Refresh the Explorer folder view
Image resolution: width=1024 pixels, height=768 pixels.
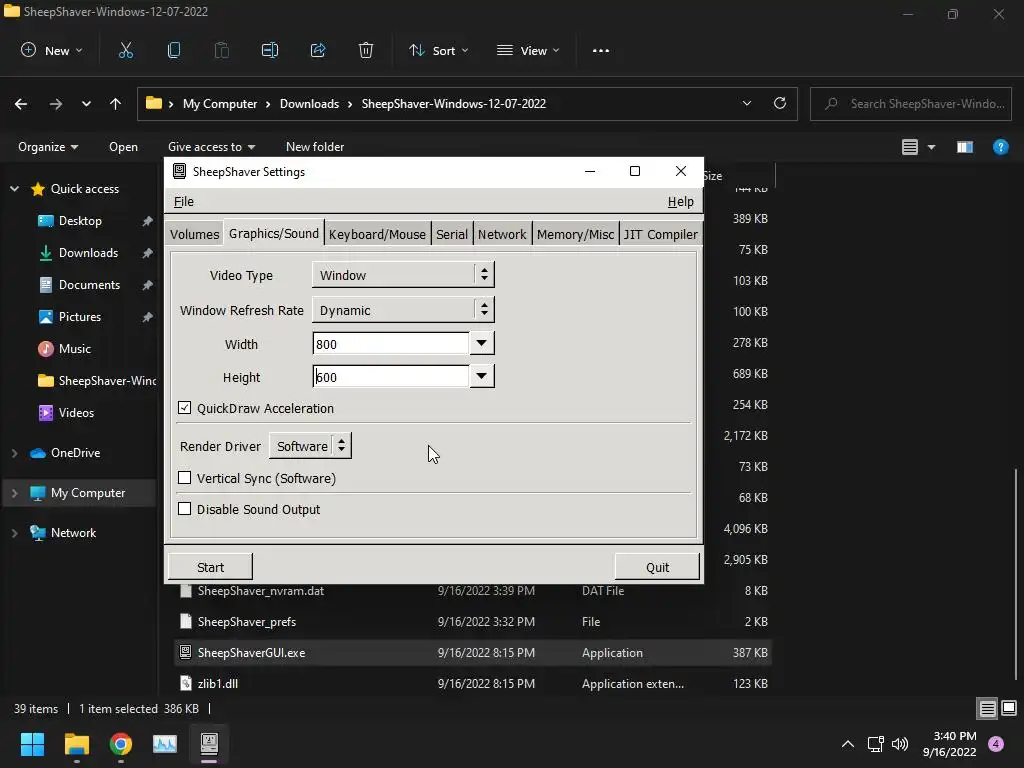point(780,103)
